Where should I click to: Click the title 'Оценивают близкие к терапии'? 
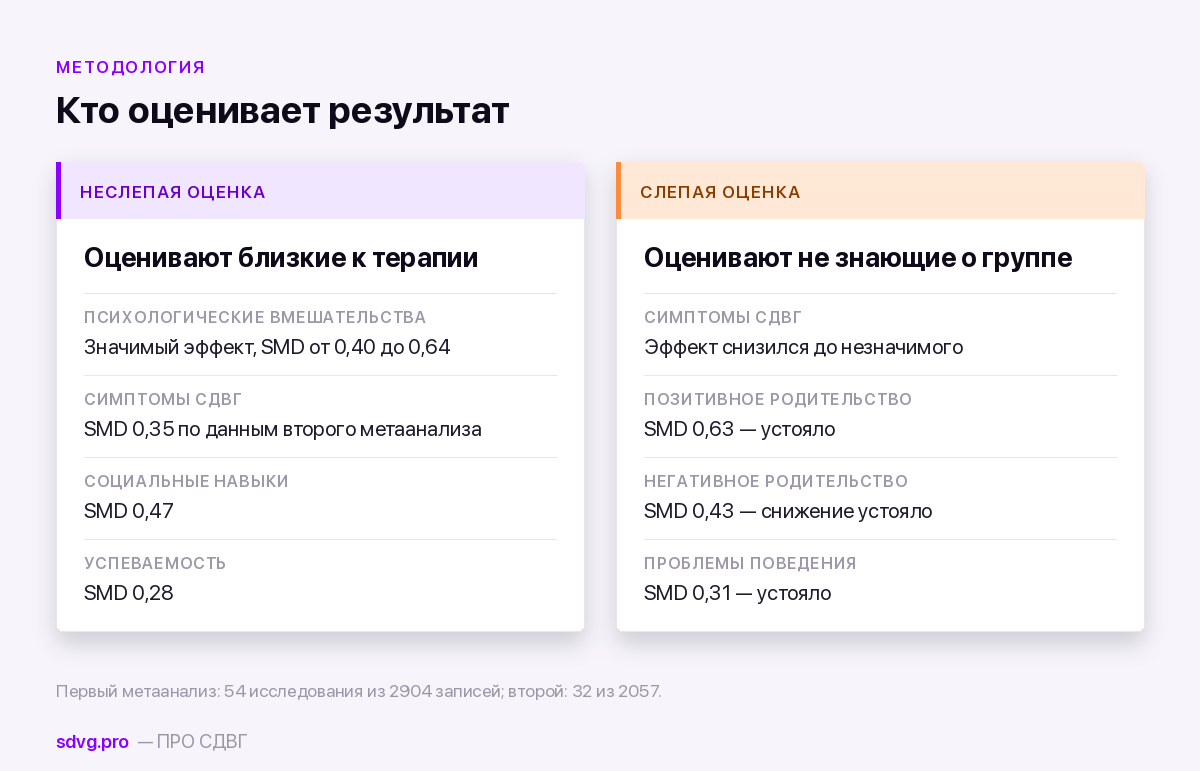click(281, 258)
